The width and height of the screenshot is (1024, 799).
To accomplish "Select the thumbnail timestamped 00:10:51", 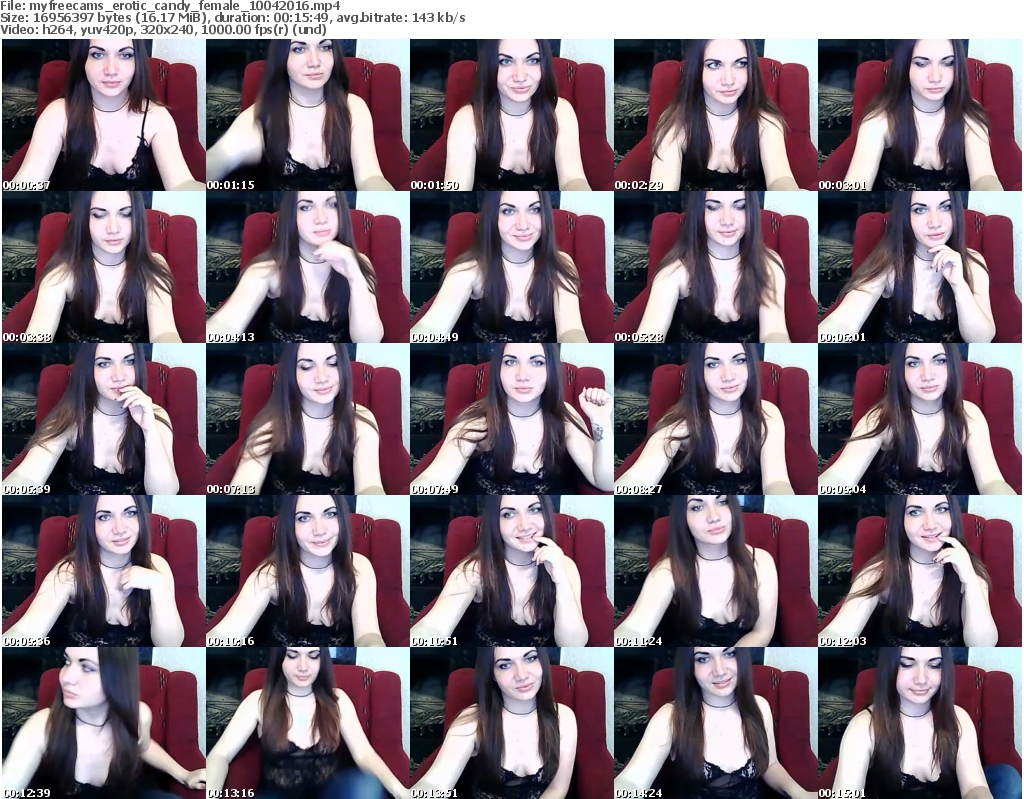I will 511,571.
